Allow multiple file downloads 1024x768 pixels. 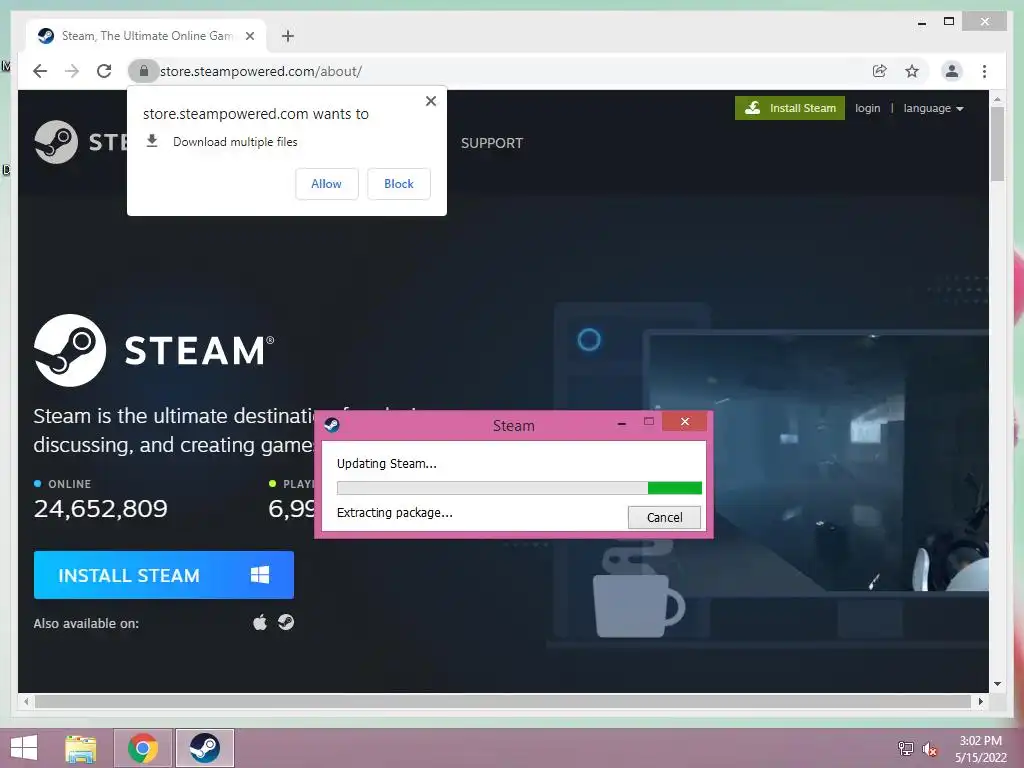(x=327, y=184)
